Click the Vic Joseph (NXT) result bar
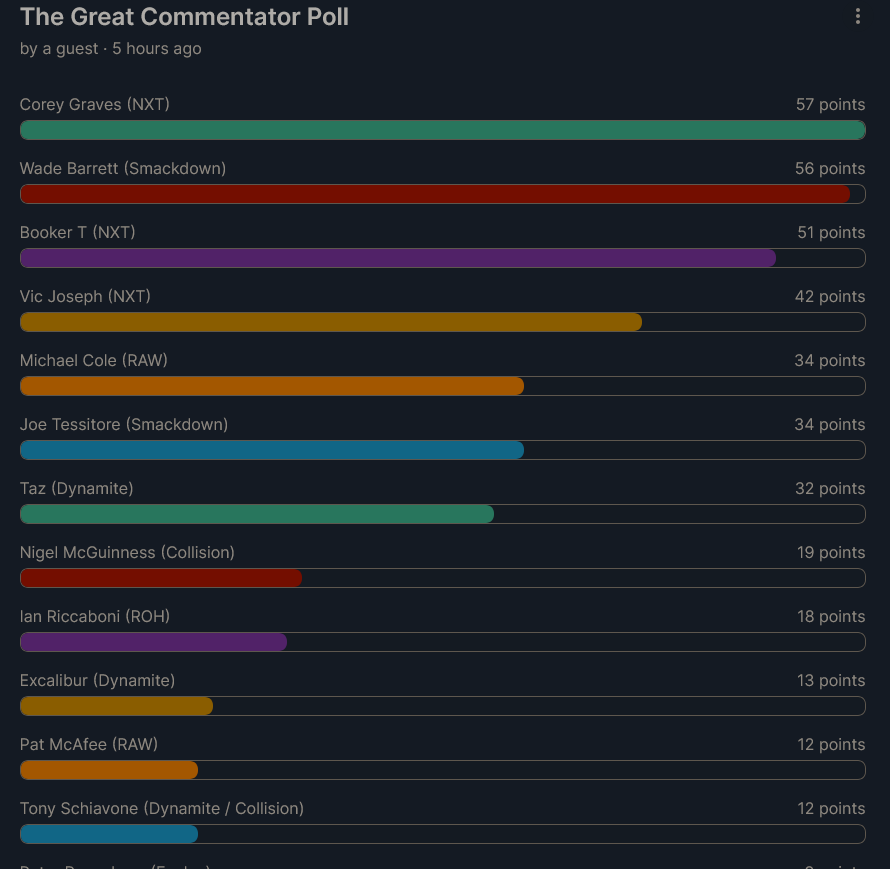This screenshot has width=890, height=869. tap(331, 322)
